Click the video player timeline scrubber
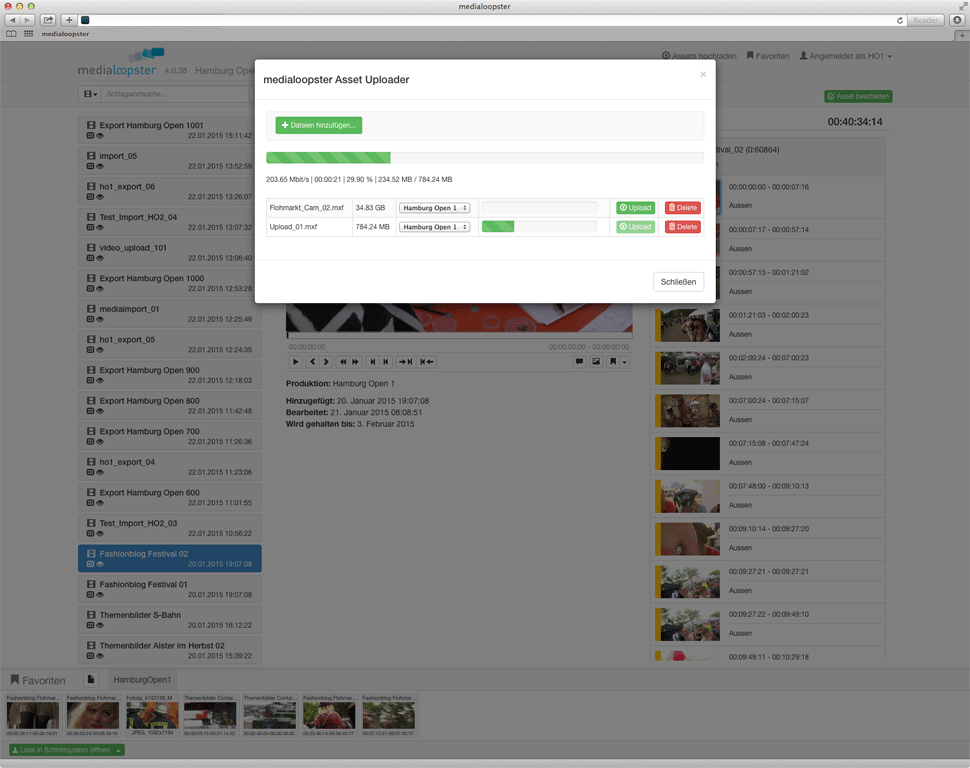The width and height of the screenshot is (970, 768). tap(459, 335)
